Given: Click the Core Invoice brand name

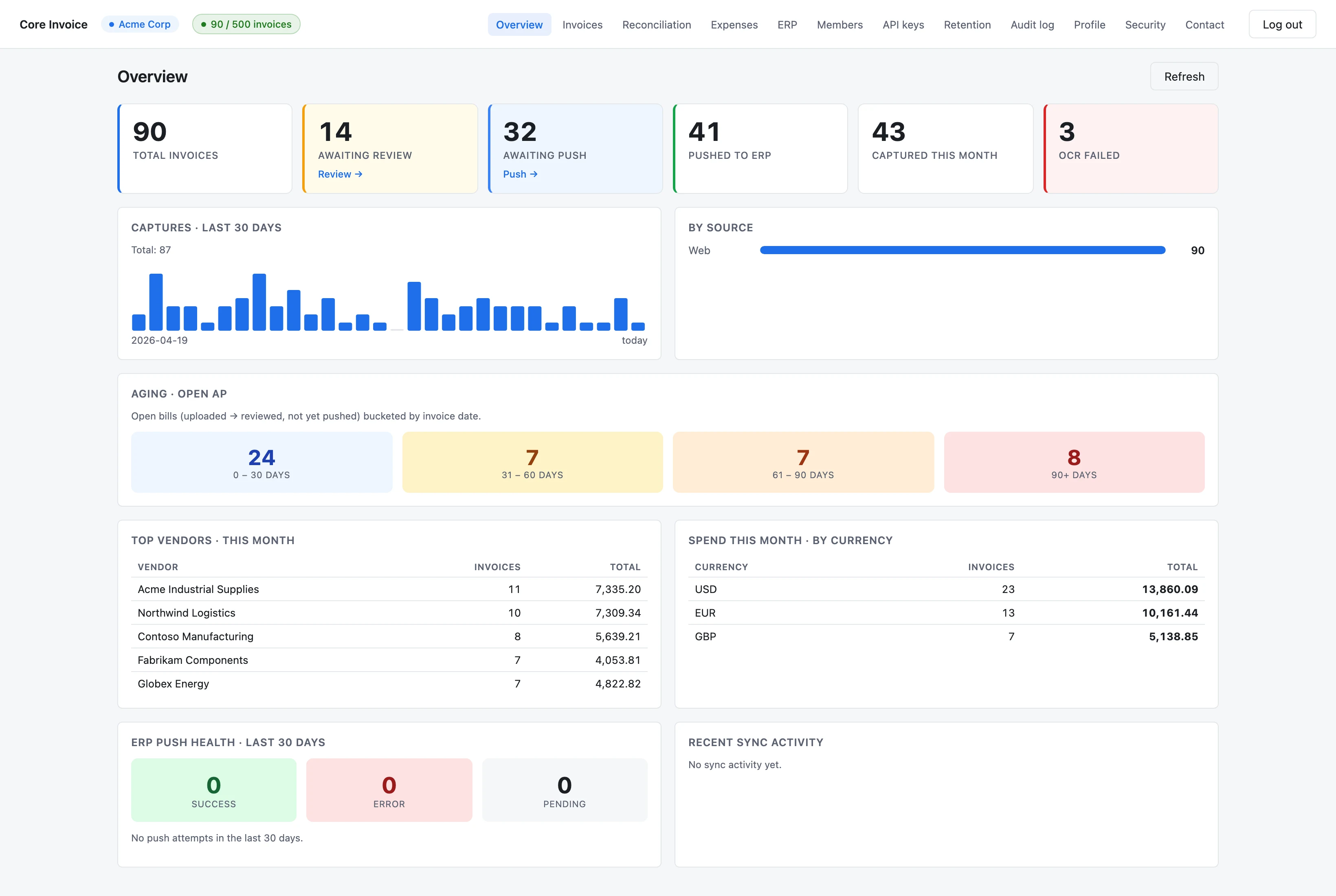Looking at the screenshot, I should (x=53, y=24).
